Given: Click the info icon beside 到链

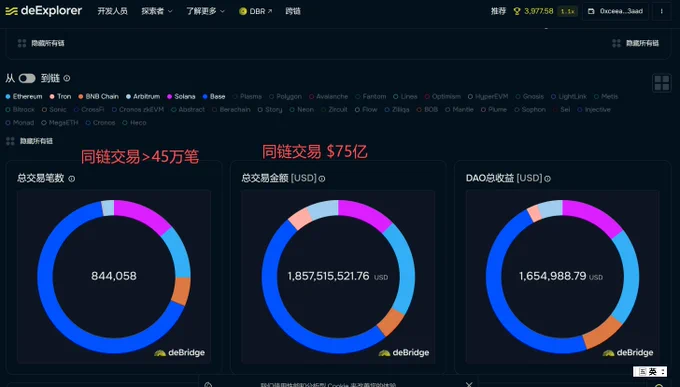Looking at the screenshot, I should click(x=67, y=78).
